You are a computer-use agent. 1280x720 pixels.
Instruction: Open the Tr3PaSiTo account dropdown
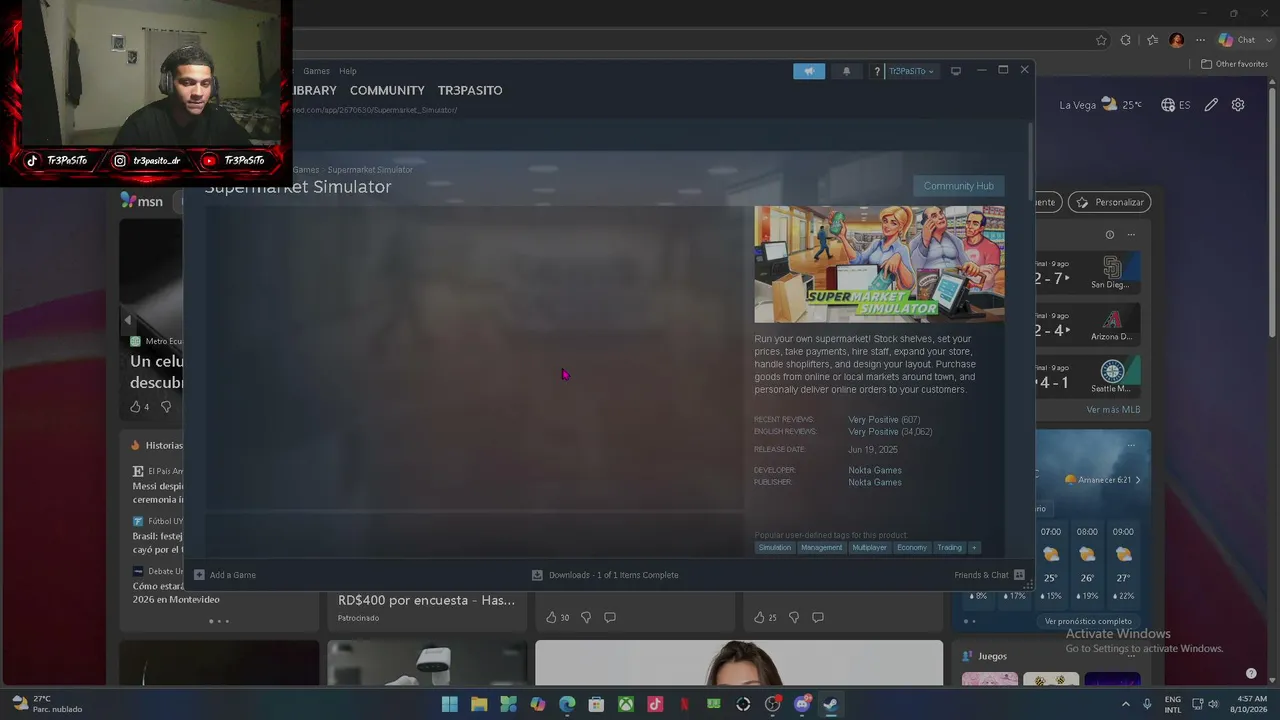911,71
